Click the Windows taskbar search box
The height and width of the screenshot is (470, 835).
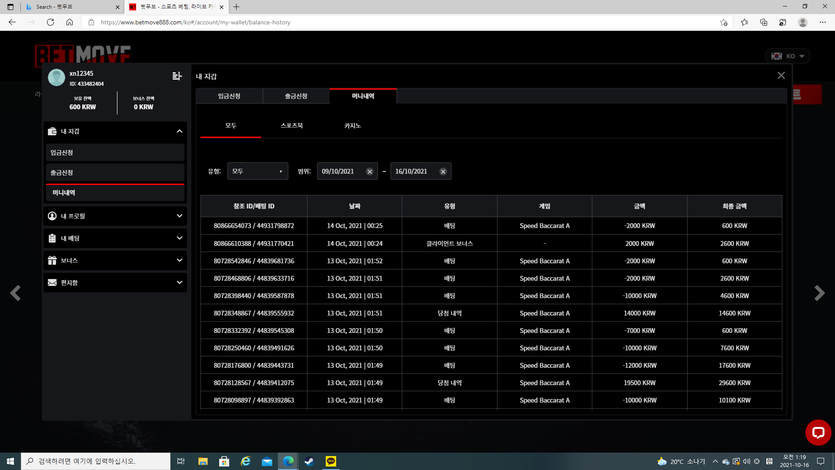[96, 461]
